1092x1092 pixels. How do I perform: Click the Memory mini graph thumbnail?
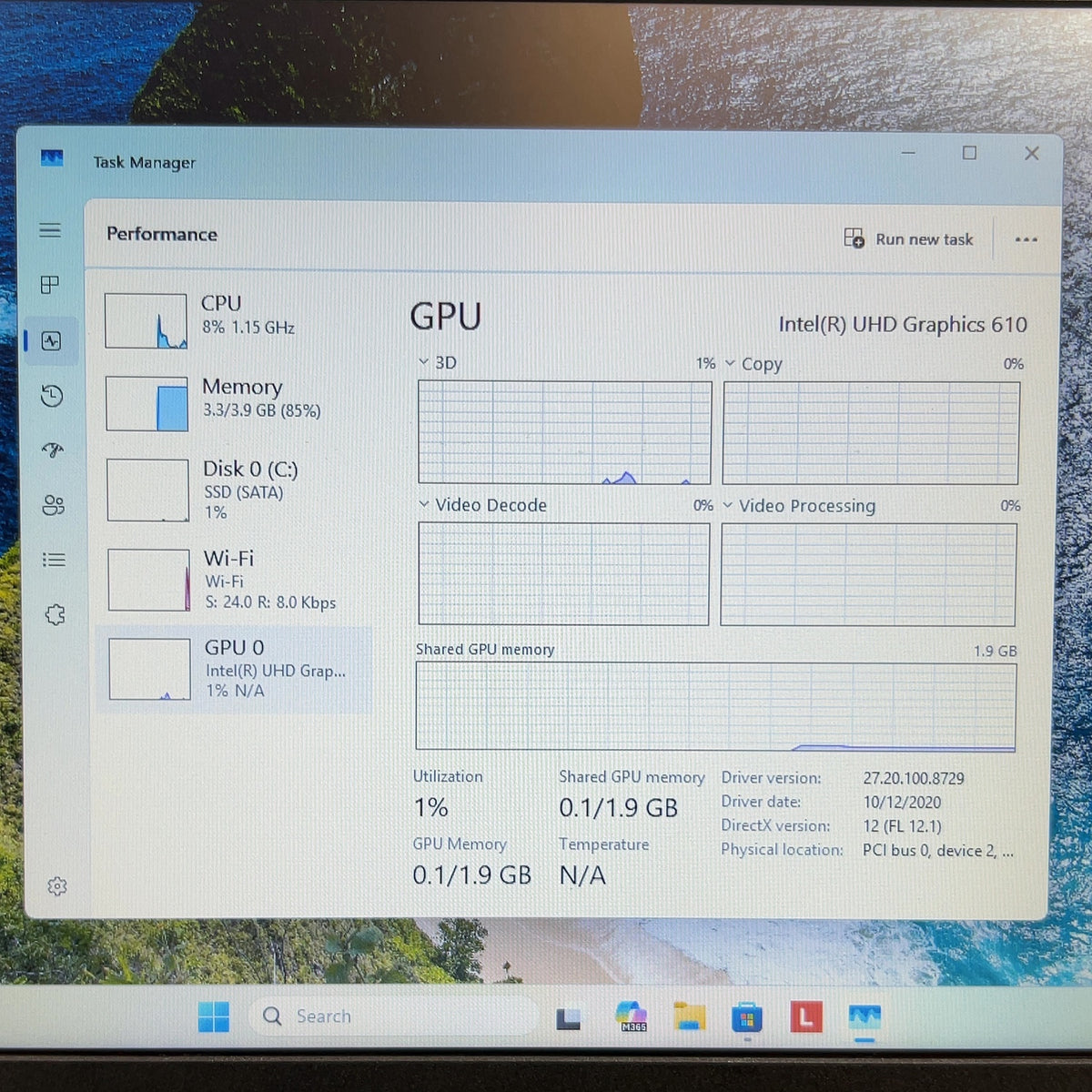point(147,404)
